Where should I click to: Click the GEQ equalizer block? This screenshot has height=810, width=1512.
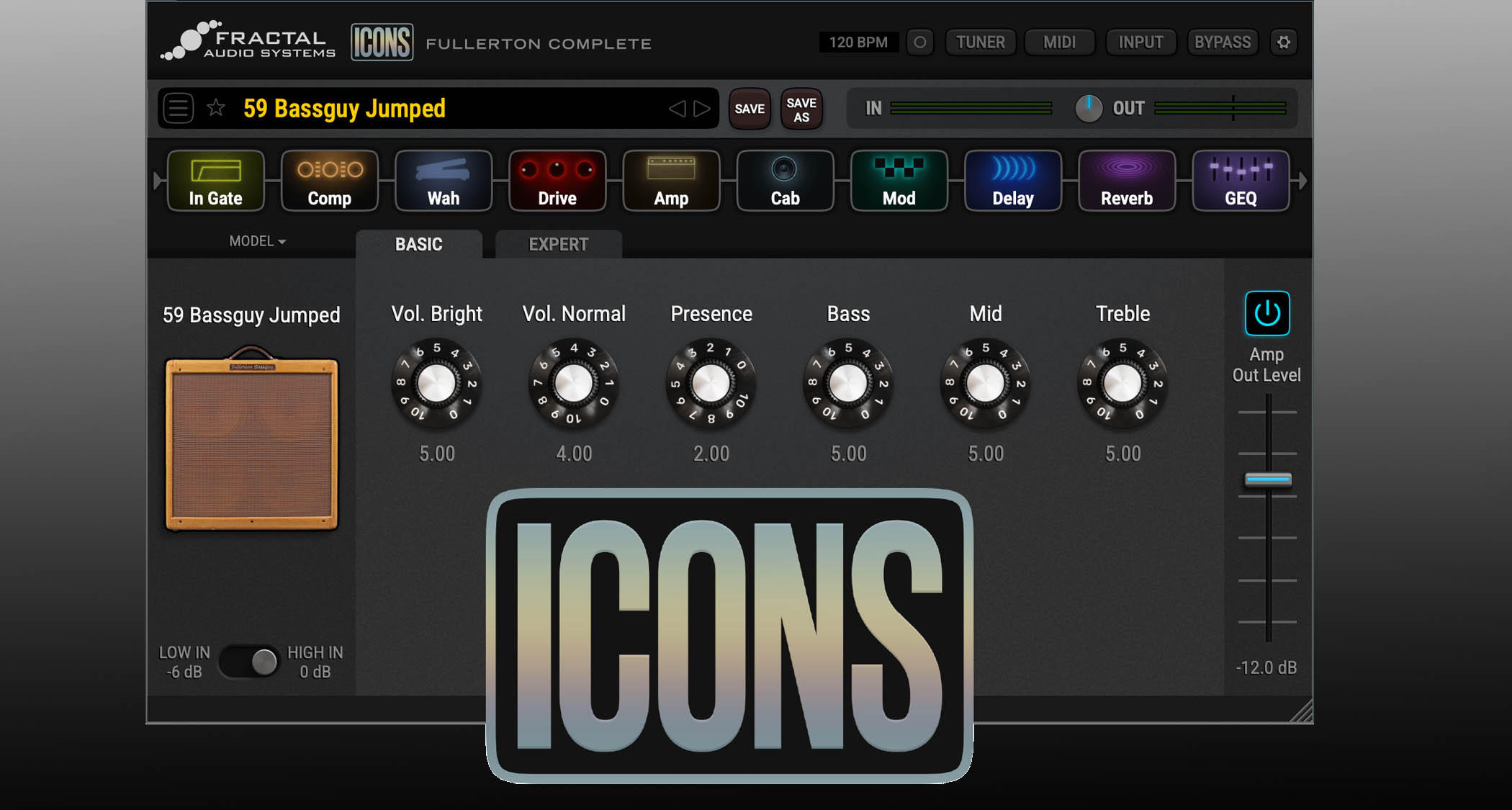(1241, 180)
